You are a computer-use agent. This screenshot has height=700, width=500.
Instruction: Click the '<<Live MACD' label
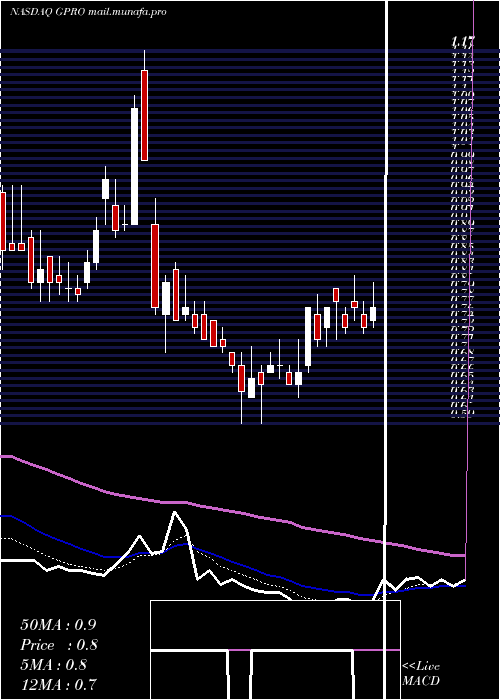421,673
